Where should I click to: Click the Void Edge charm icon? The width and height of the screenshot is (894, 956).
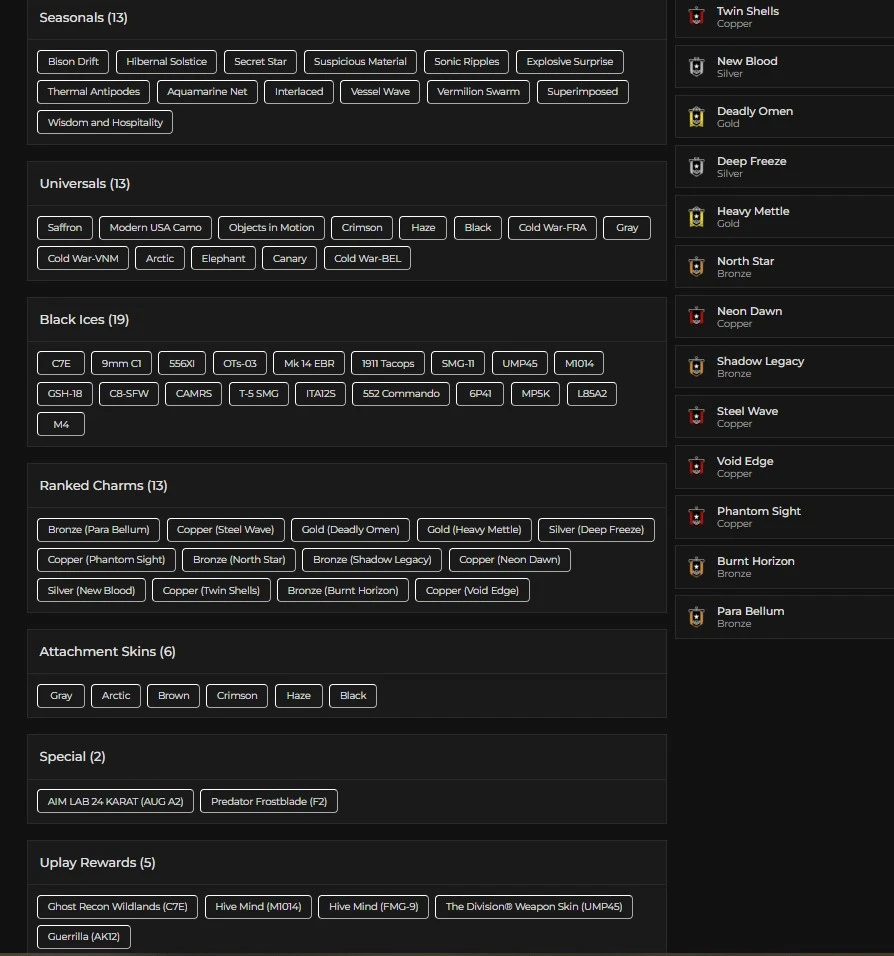tap(697, 467)
